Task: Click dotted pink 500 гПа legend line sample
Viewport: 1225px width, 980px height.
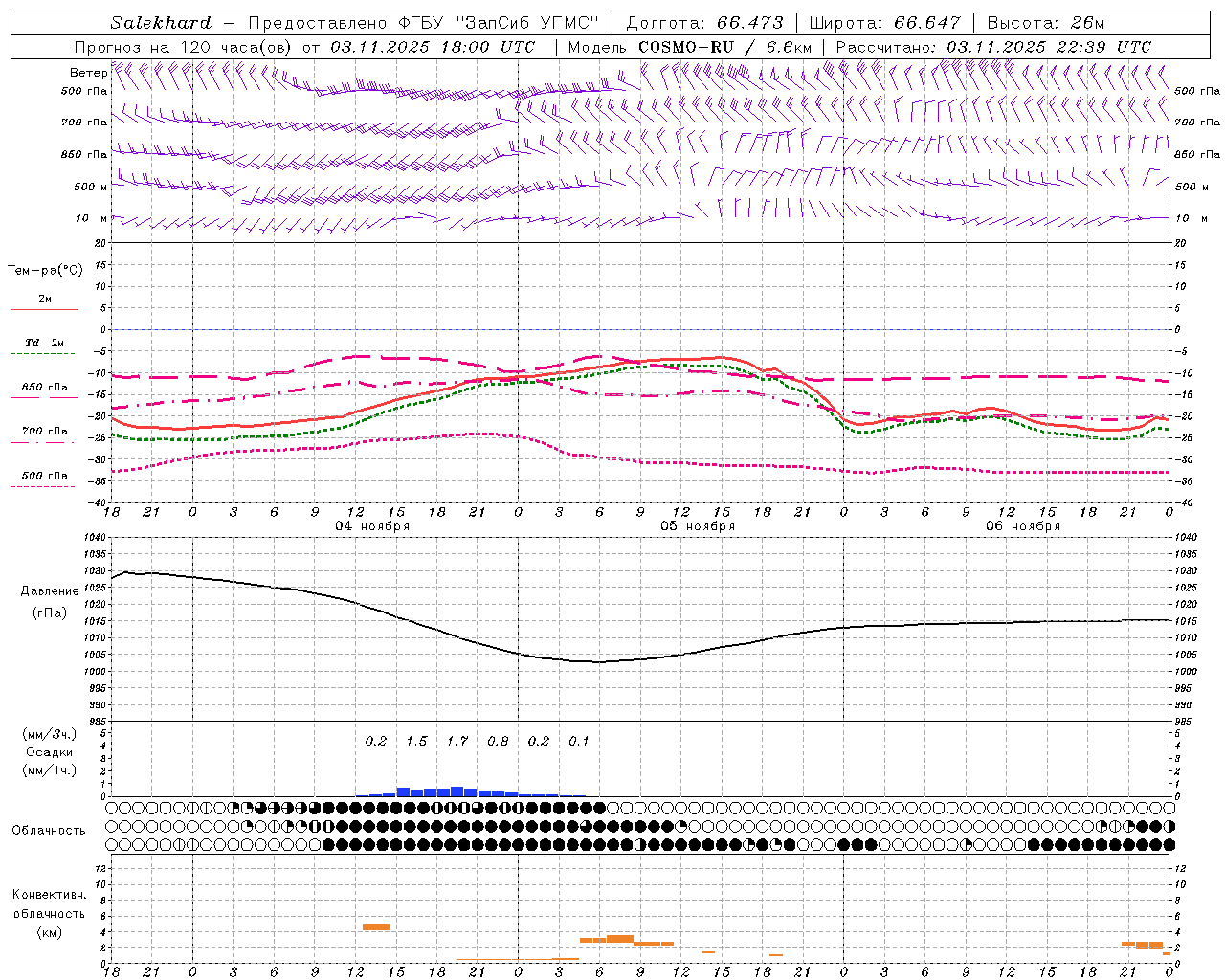Action: (x=42, y=486)
